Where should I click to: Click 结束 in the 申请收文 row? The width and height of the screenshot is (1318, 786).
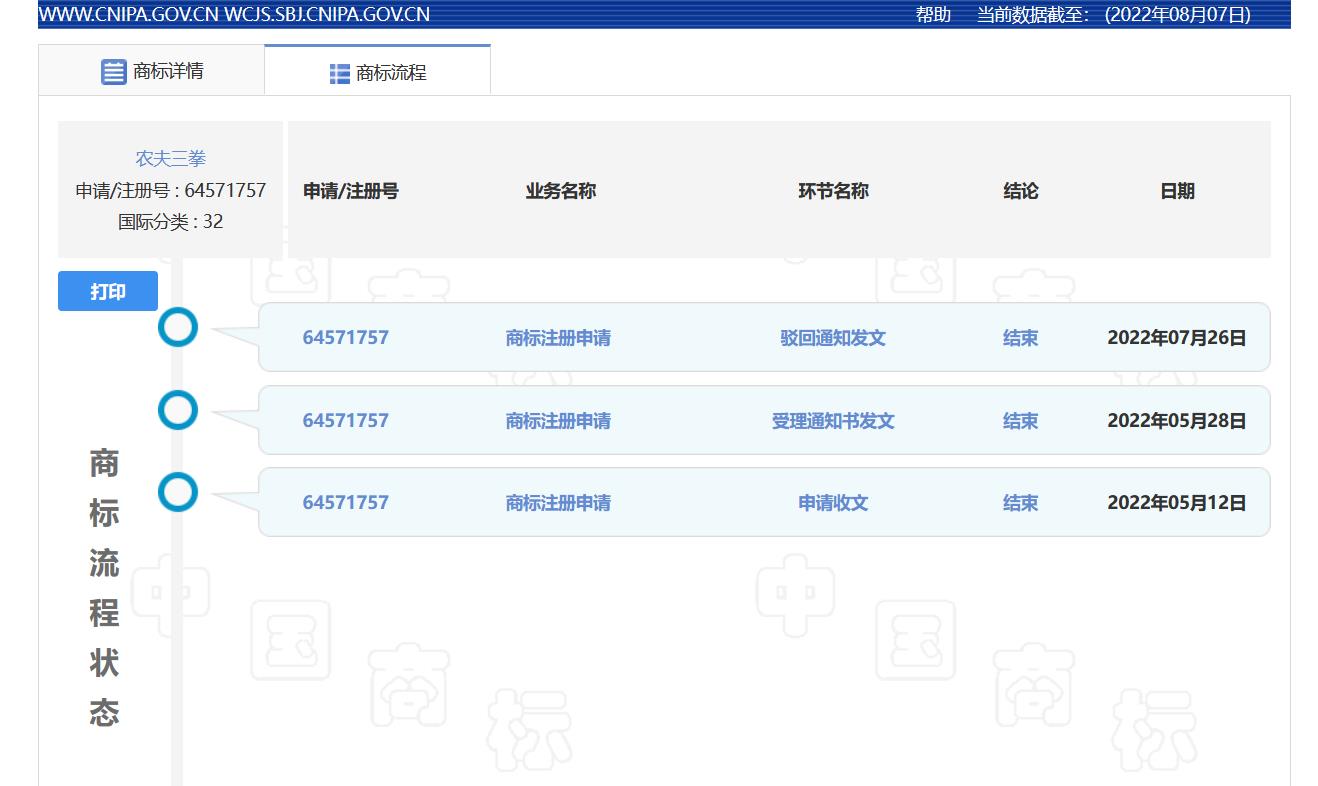(x=1020, y=503)
